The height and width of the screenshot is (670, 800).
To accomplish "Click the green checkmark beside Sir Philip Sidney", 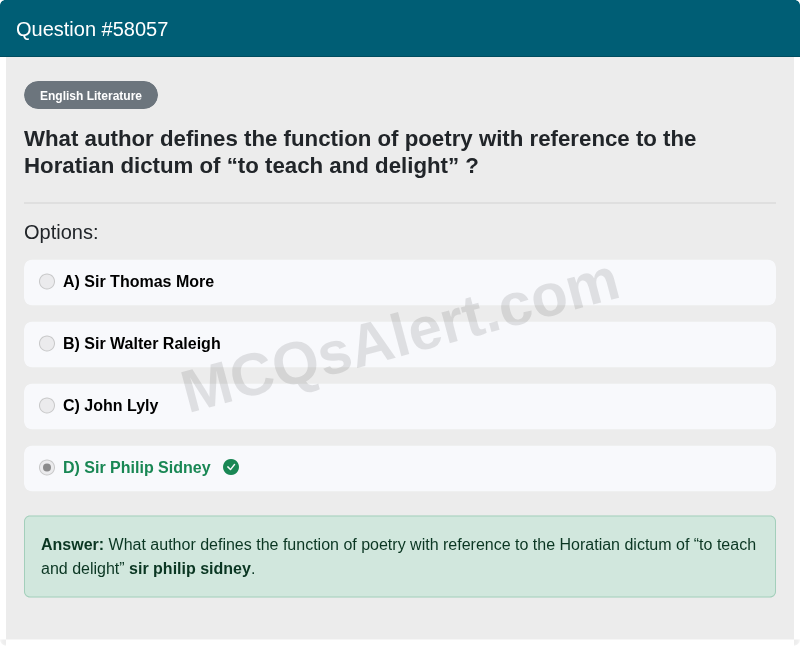I will click(x=231, y=467).
